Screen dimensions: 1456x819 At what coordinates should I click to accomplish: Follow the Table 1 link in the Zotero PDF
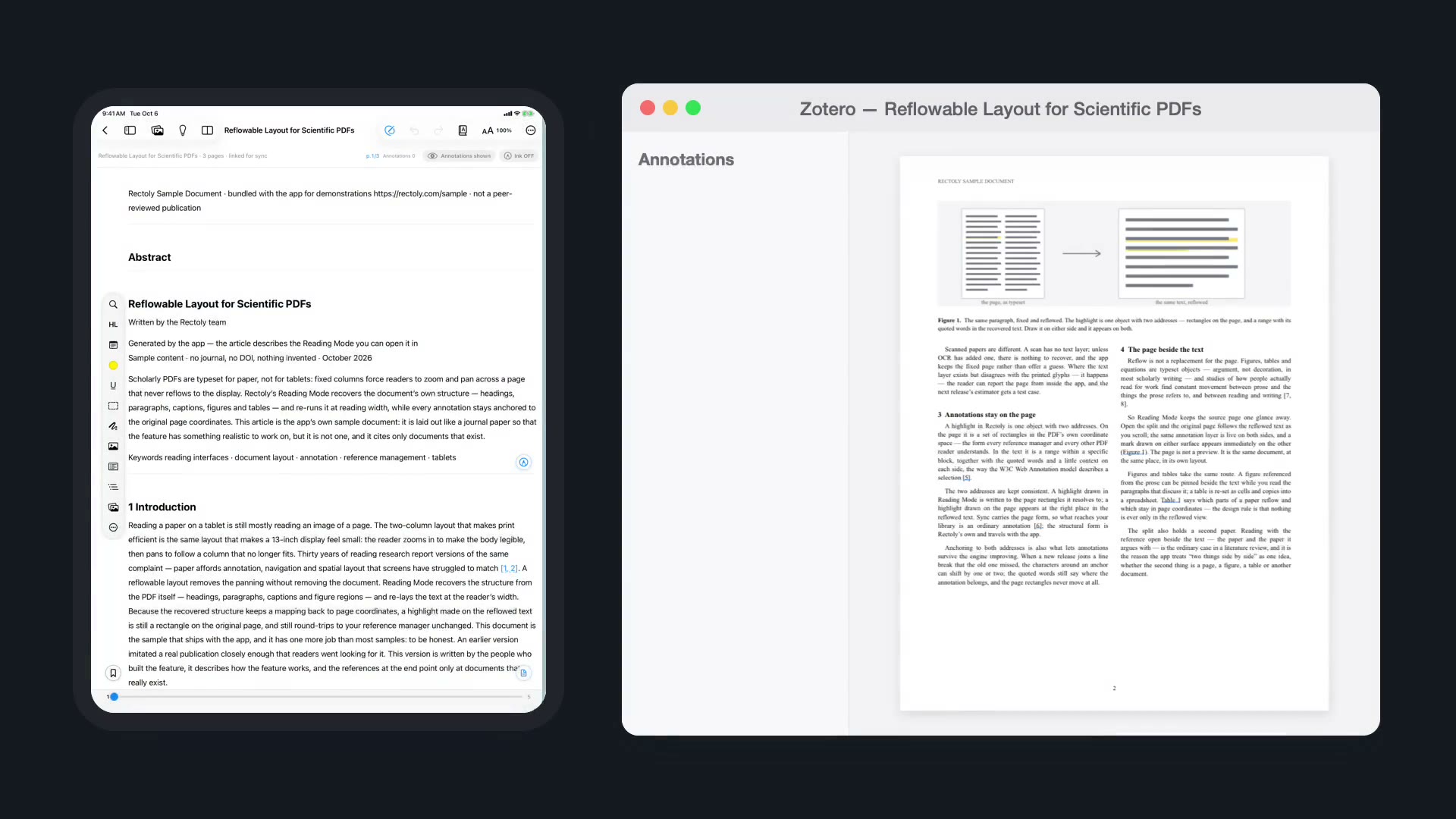click(x=1170, y=500)
